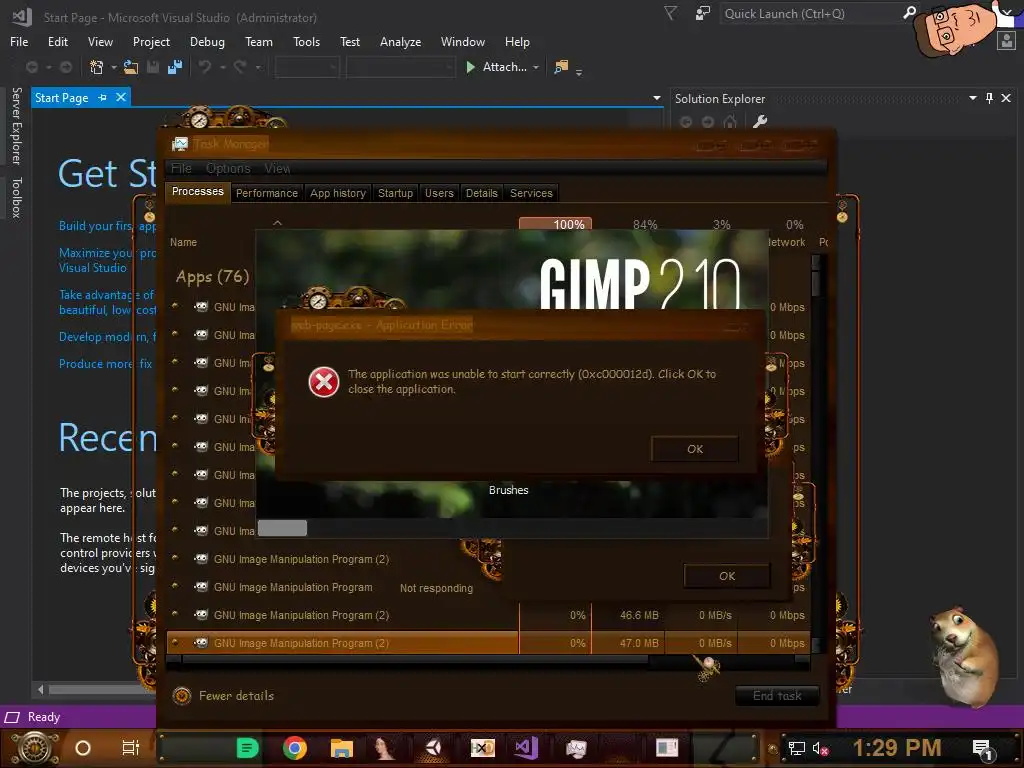Expand highlighted GNU Image Manipulation Program (2) row
Image resolution: width=1024 pixels, height=768 pixels.
click(x=175, y=643)
